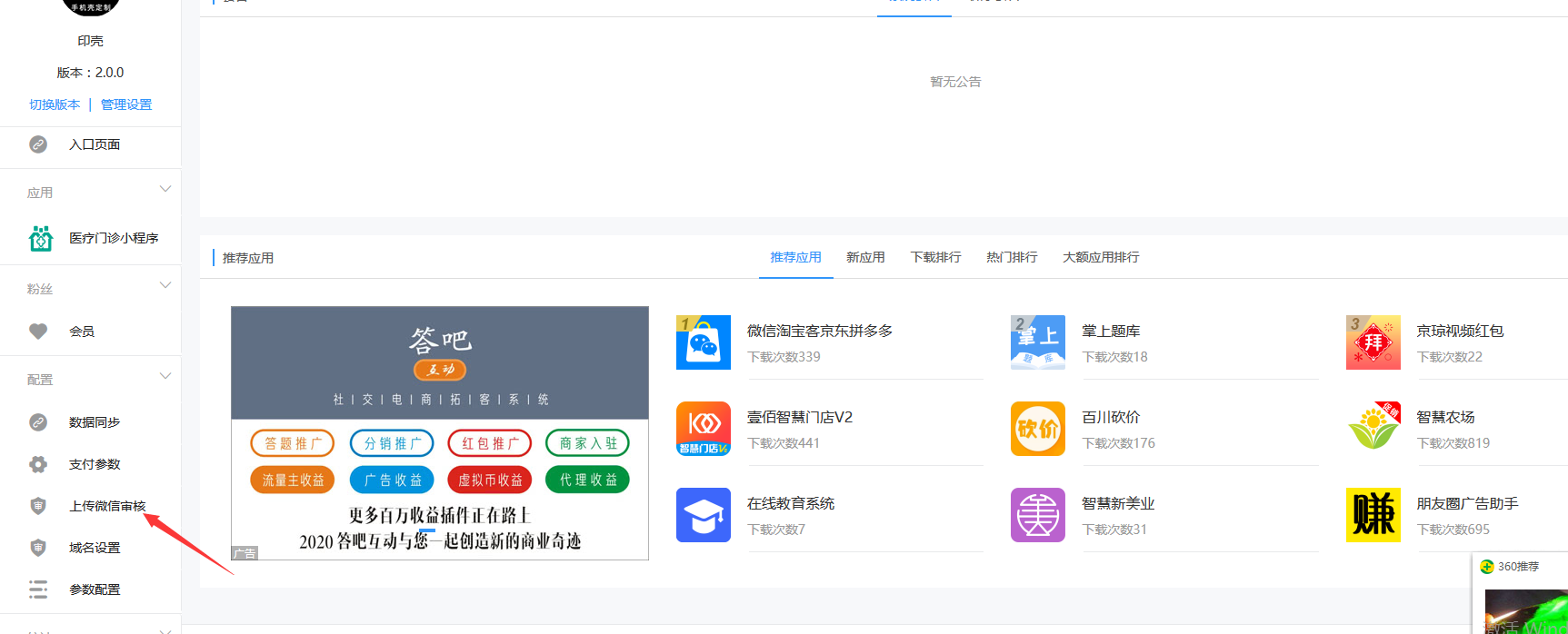Click the 360推荐 popup thumbnail image
This screenshot has height=634, width=1568.
[1526, 611]
